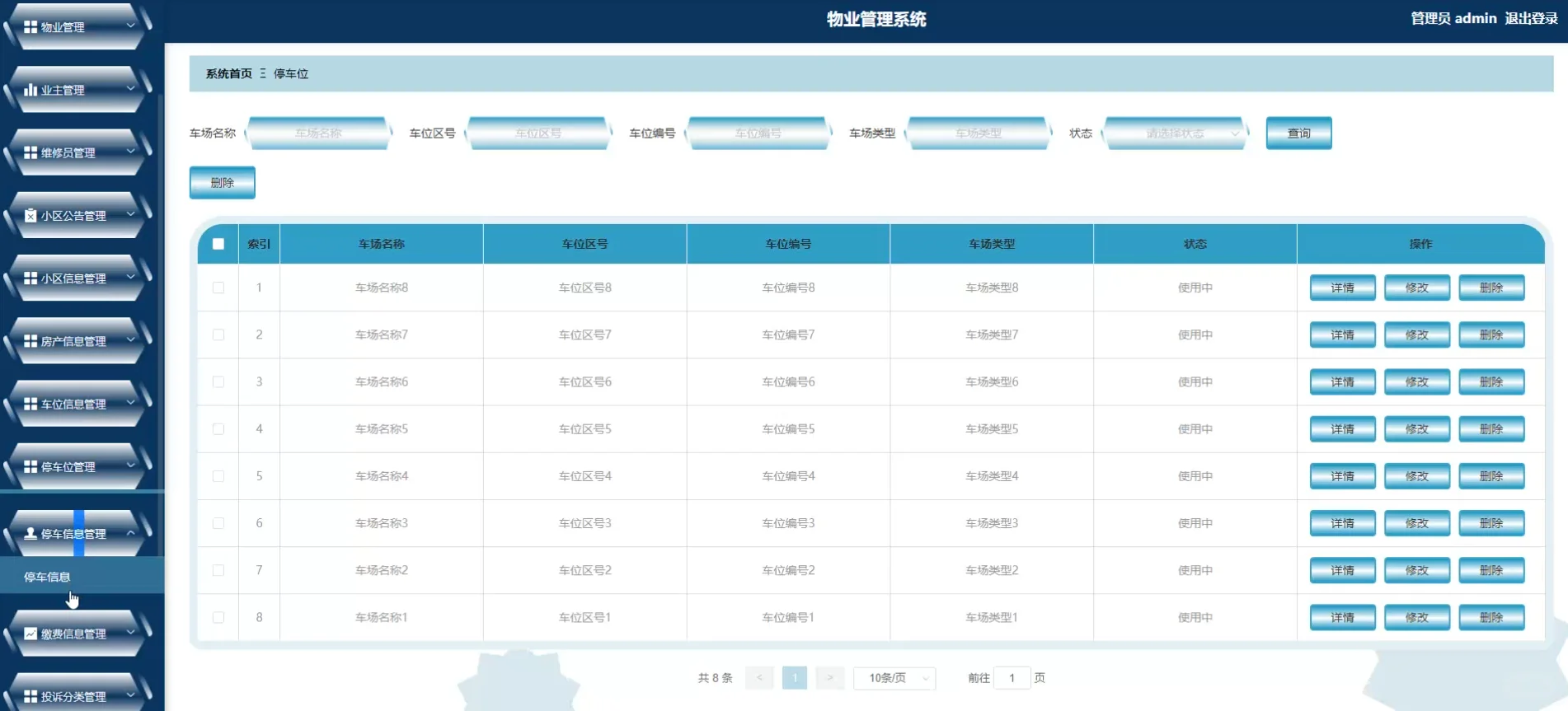Image resolution: width=1568 pixels, height=711 pixels.
Task: Click the 小区公告管理 clipboard icon
Action: 31,215
